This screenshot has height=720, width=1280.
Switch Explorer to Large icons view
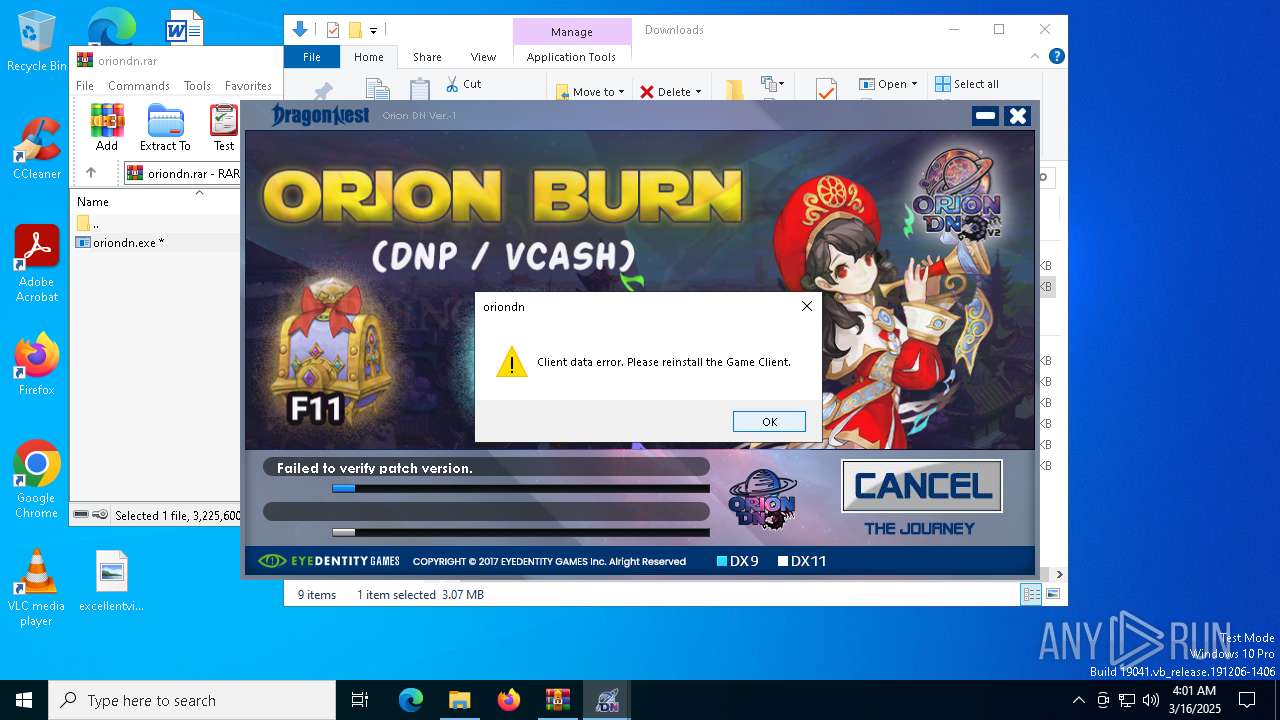[x=1052, y=595]
